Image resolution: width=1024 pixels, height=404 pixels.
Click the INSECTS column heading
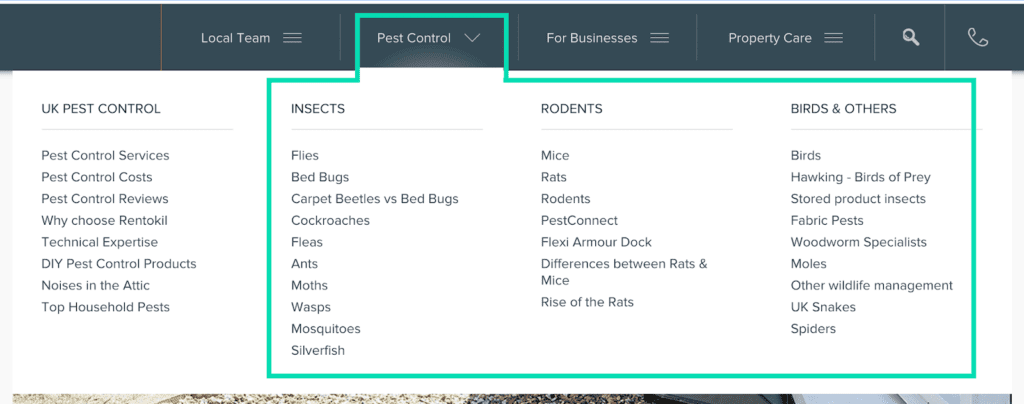pyautogui.click(x=318, y=108)
